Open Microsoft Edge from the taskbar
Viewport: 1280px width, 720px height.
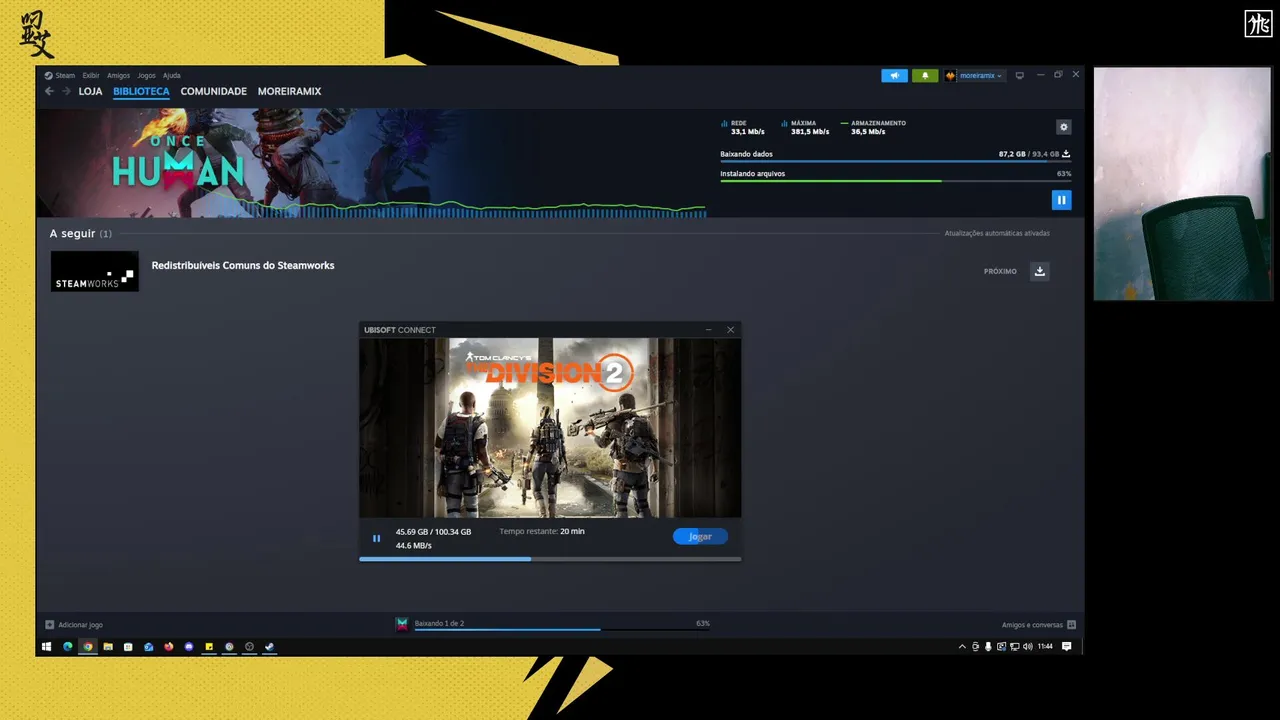(68, 647)
